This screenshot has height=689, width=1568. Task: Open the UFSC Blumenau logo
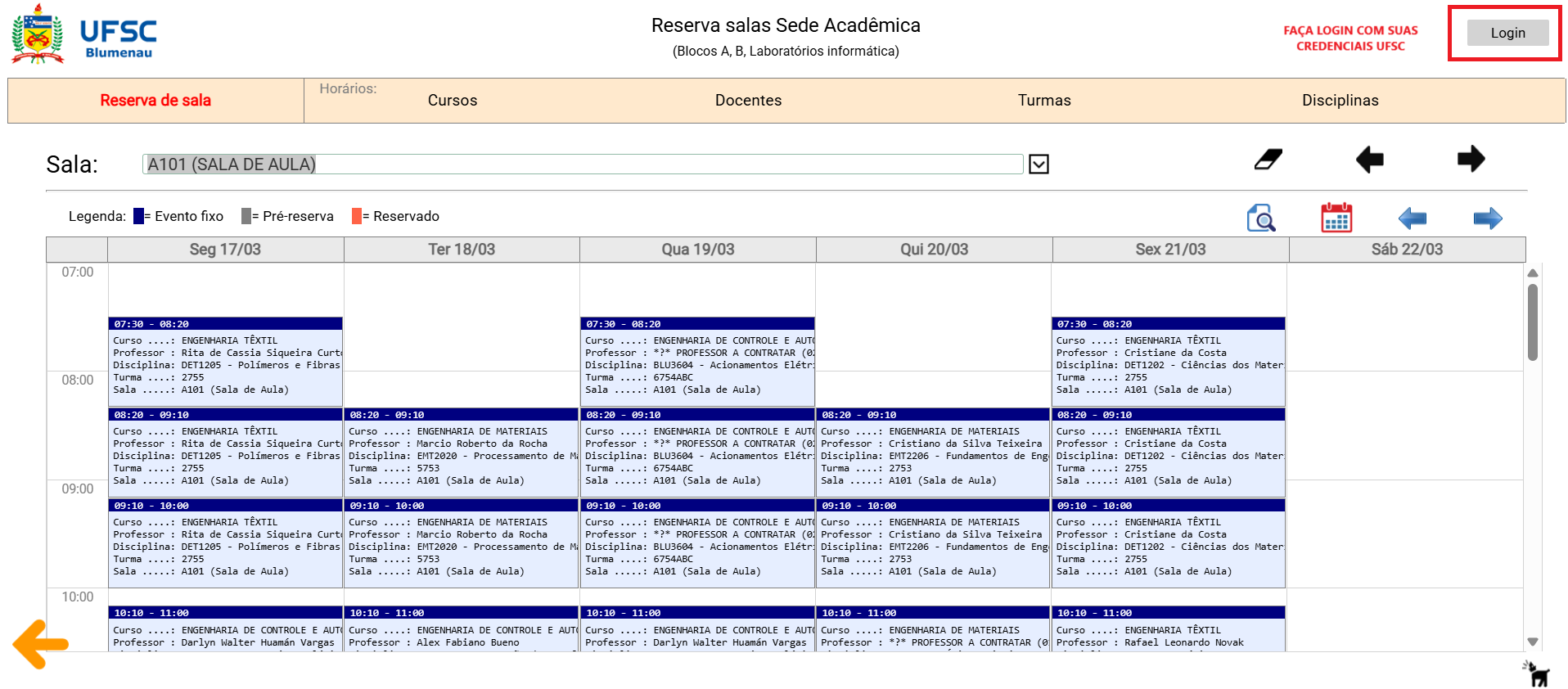pyautogui.click(x=83, y=34)
